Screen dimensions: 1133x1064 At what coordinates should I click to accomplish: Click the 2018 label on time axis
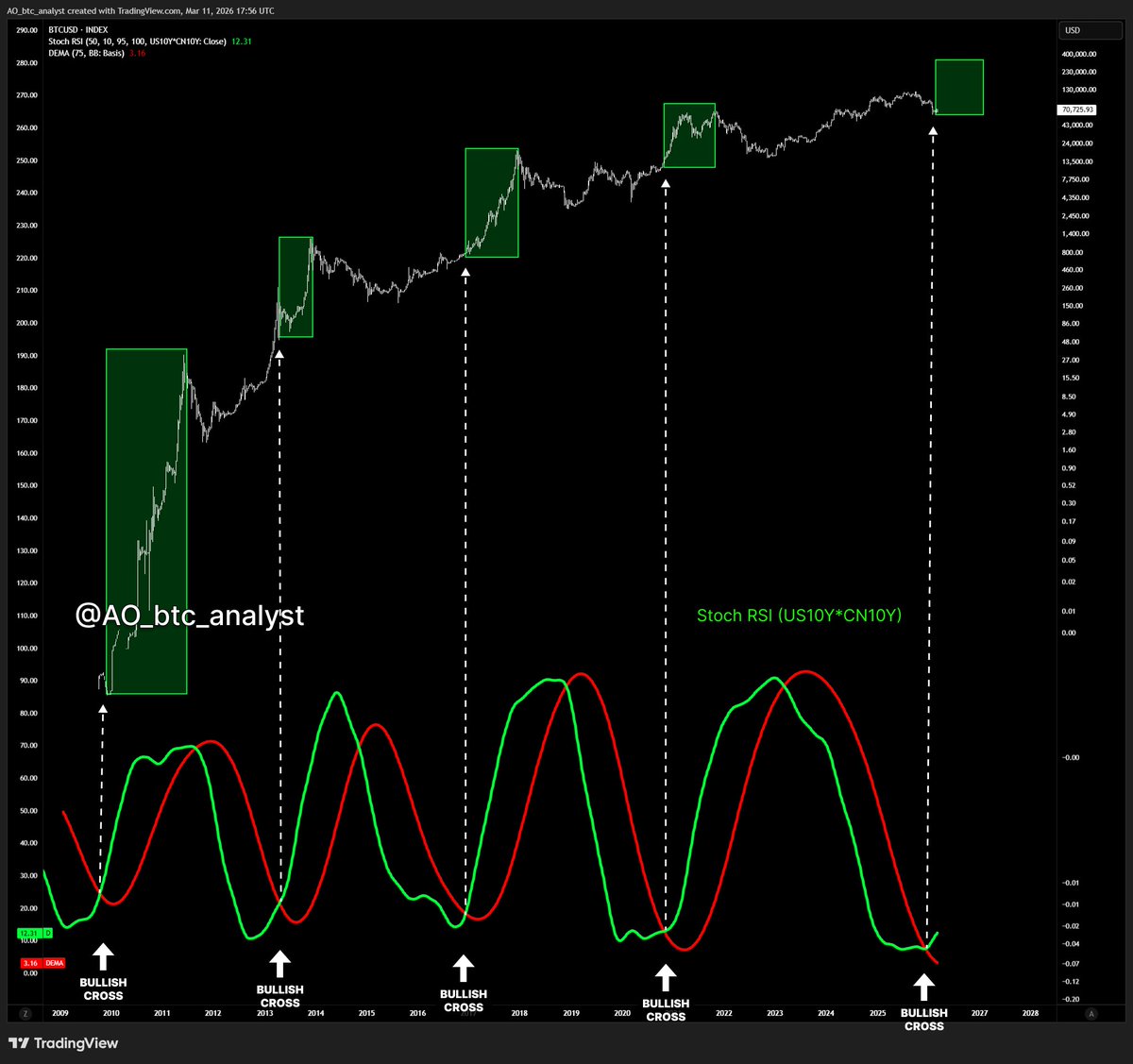click(519, 1013)
